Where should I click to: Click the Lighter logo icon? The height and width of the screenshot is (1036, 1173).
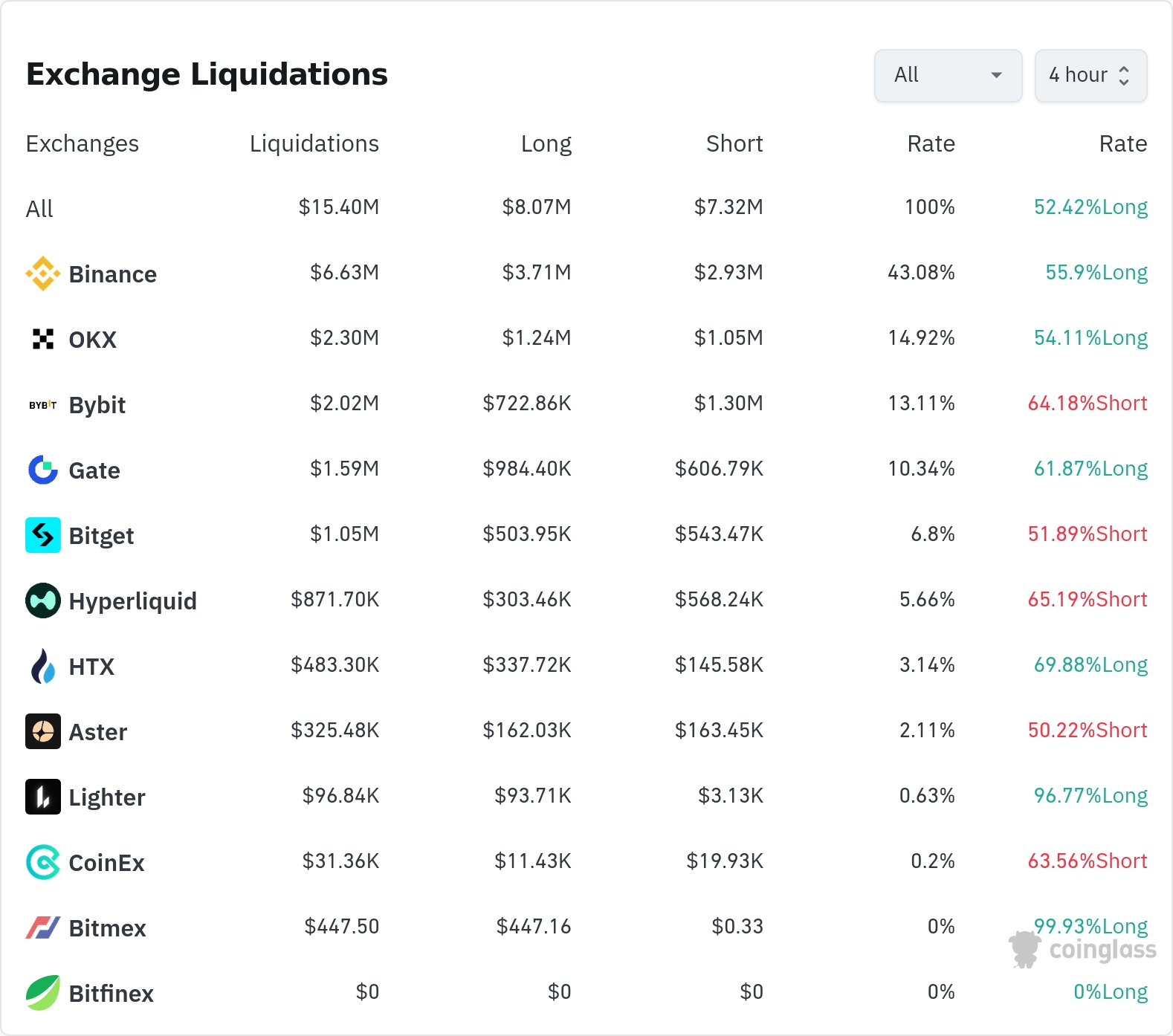[43, 797]
